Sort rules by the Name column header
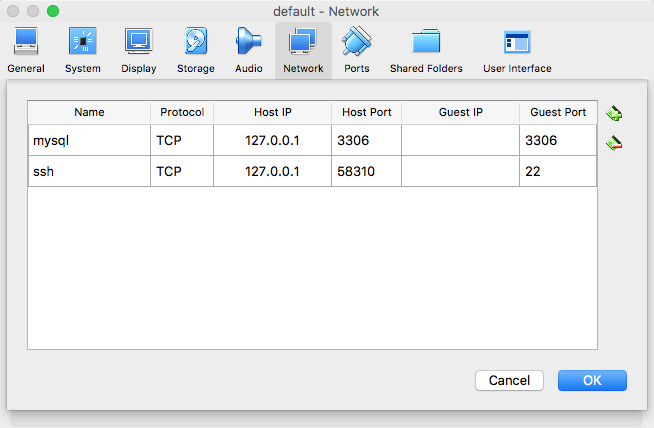Screen dimensions: 654x428 click(x=89, y=112)
